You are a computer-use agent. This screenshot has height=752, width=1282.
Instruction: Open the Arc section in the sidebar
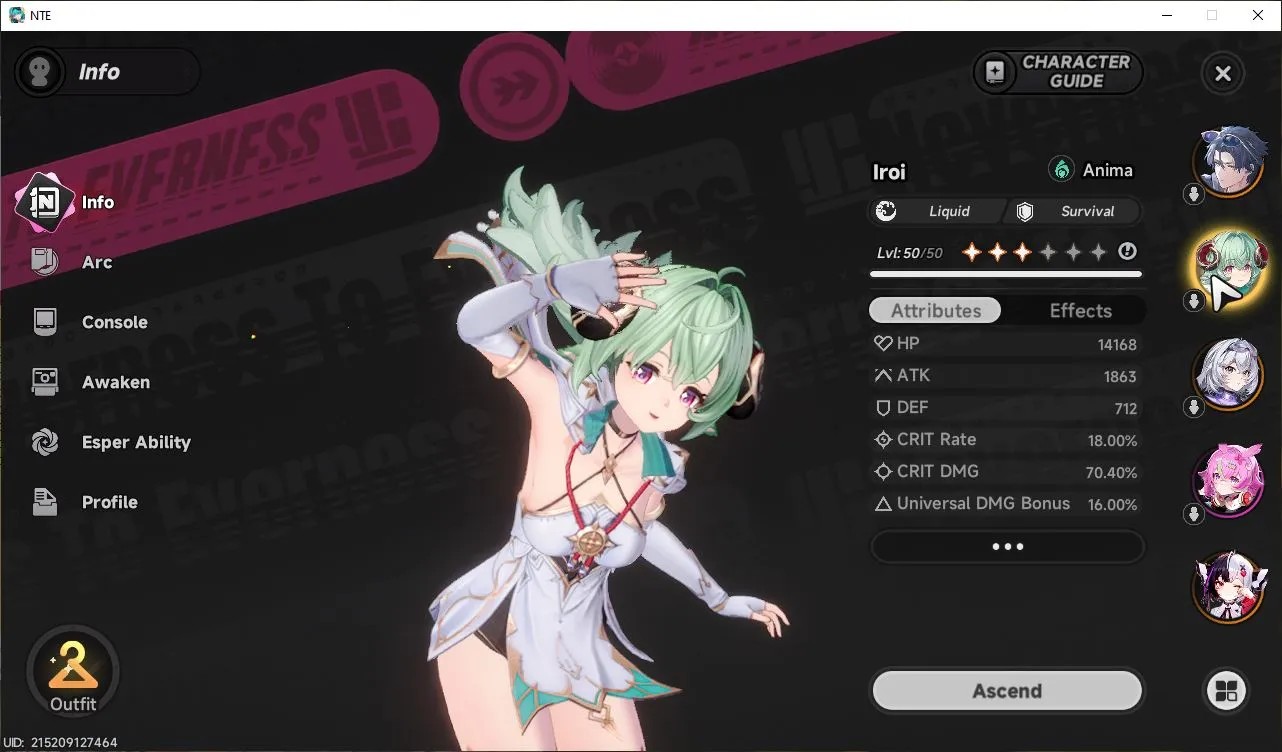72,262
